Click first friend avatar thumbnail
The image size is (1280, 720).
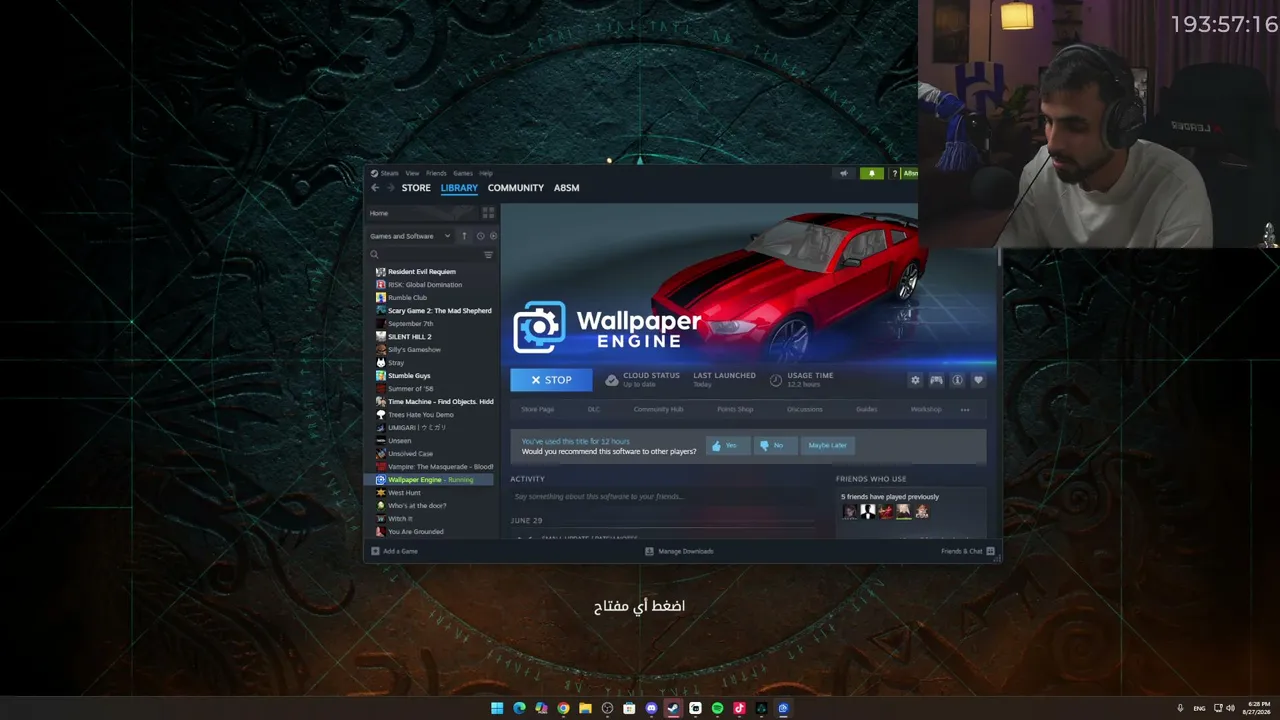[849, 511]
